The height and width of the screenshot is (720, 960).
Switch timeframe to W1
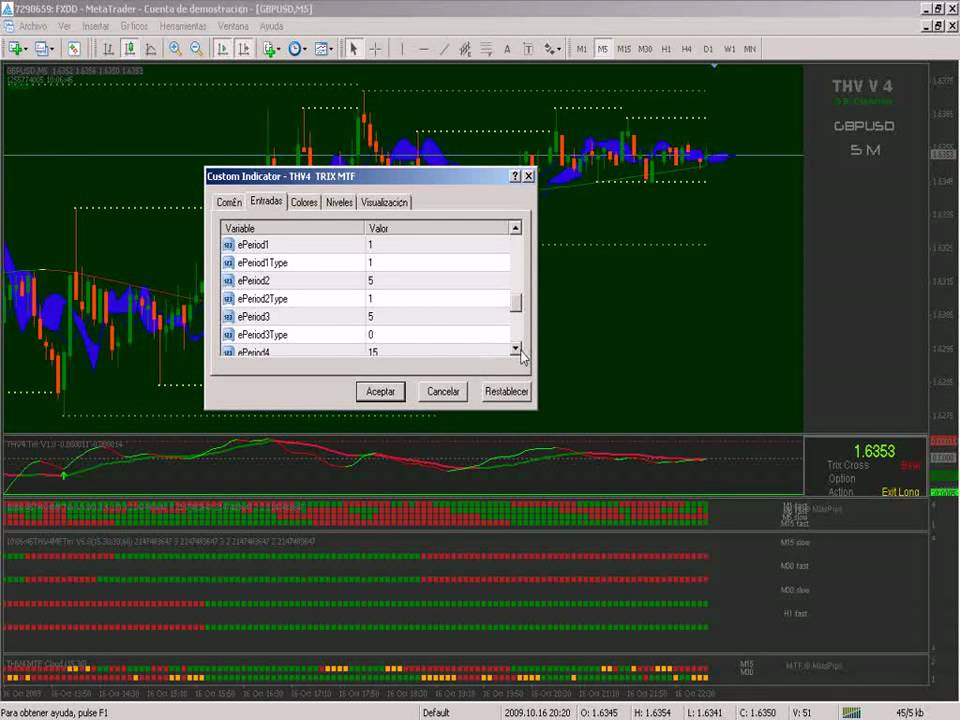[730, 49]
